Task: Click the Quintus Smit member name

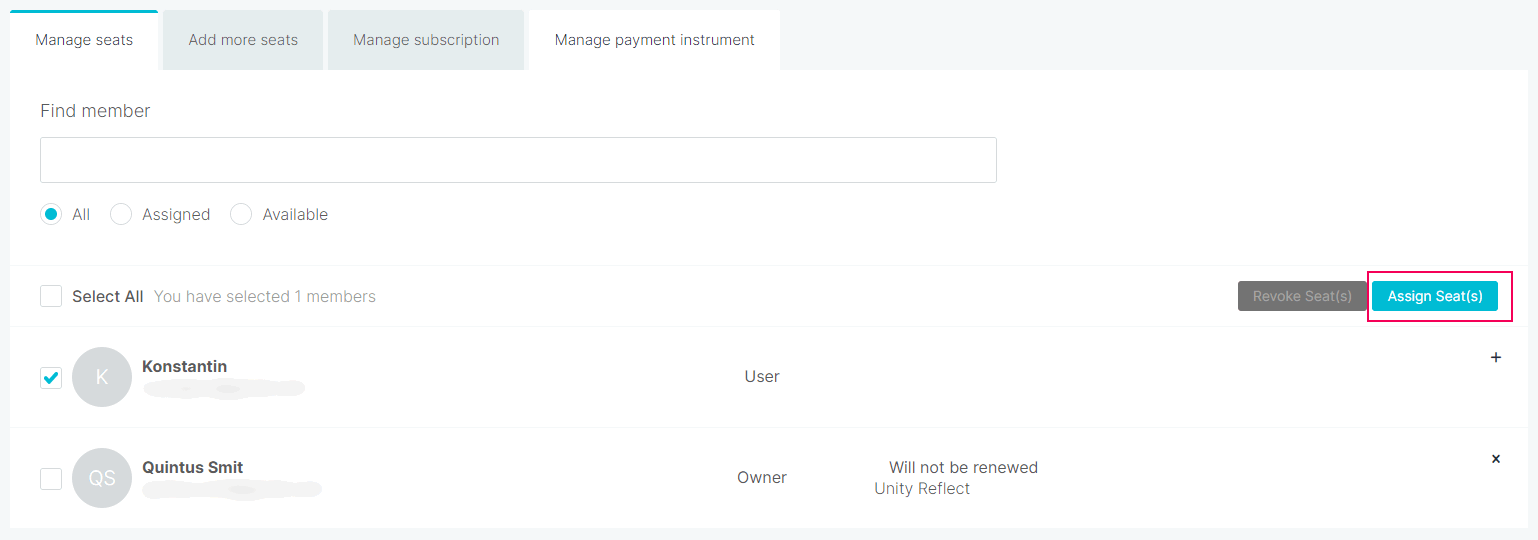Action: [192, 467]
